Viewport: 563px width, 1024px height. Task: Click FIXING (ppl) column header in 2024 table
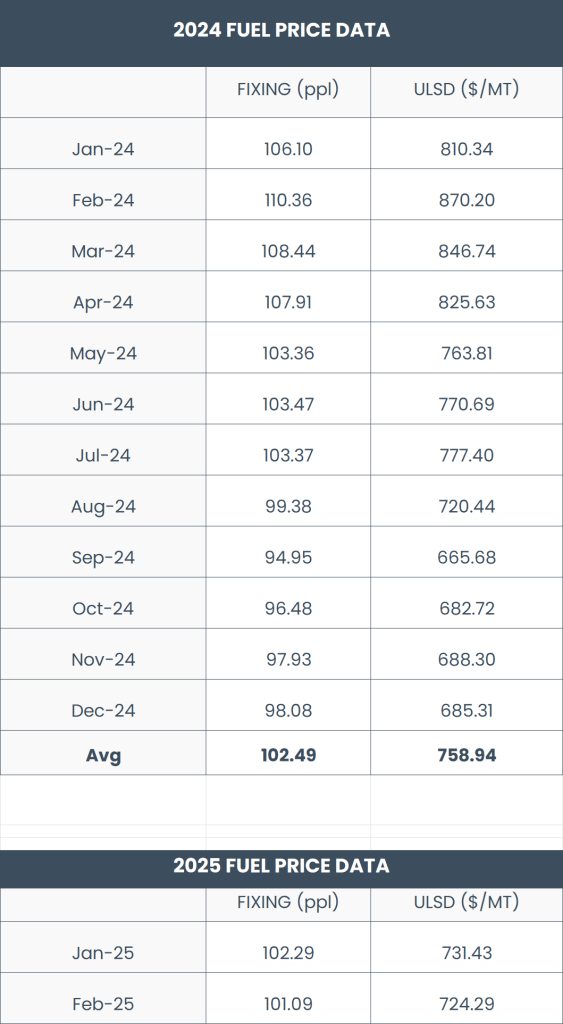point(288,89)
